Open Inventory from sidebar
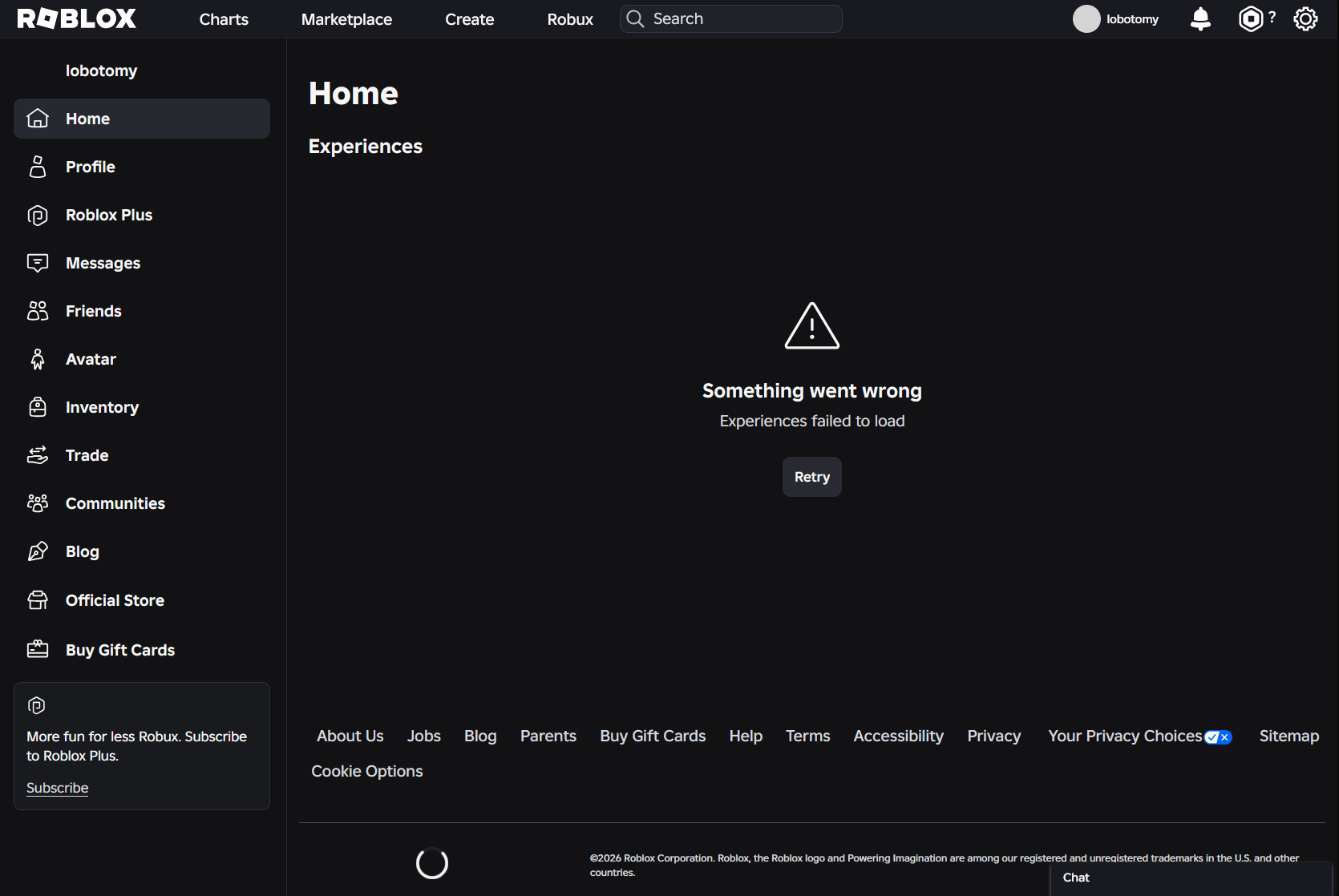The width and height of the screenshot is (1339, 896). (x=142, y=407)
